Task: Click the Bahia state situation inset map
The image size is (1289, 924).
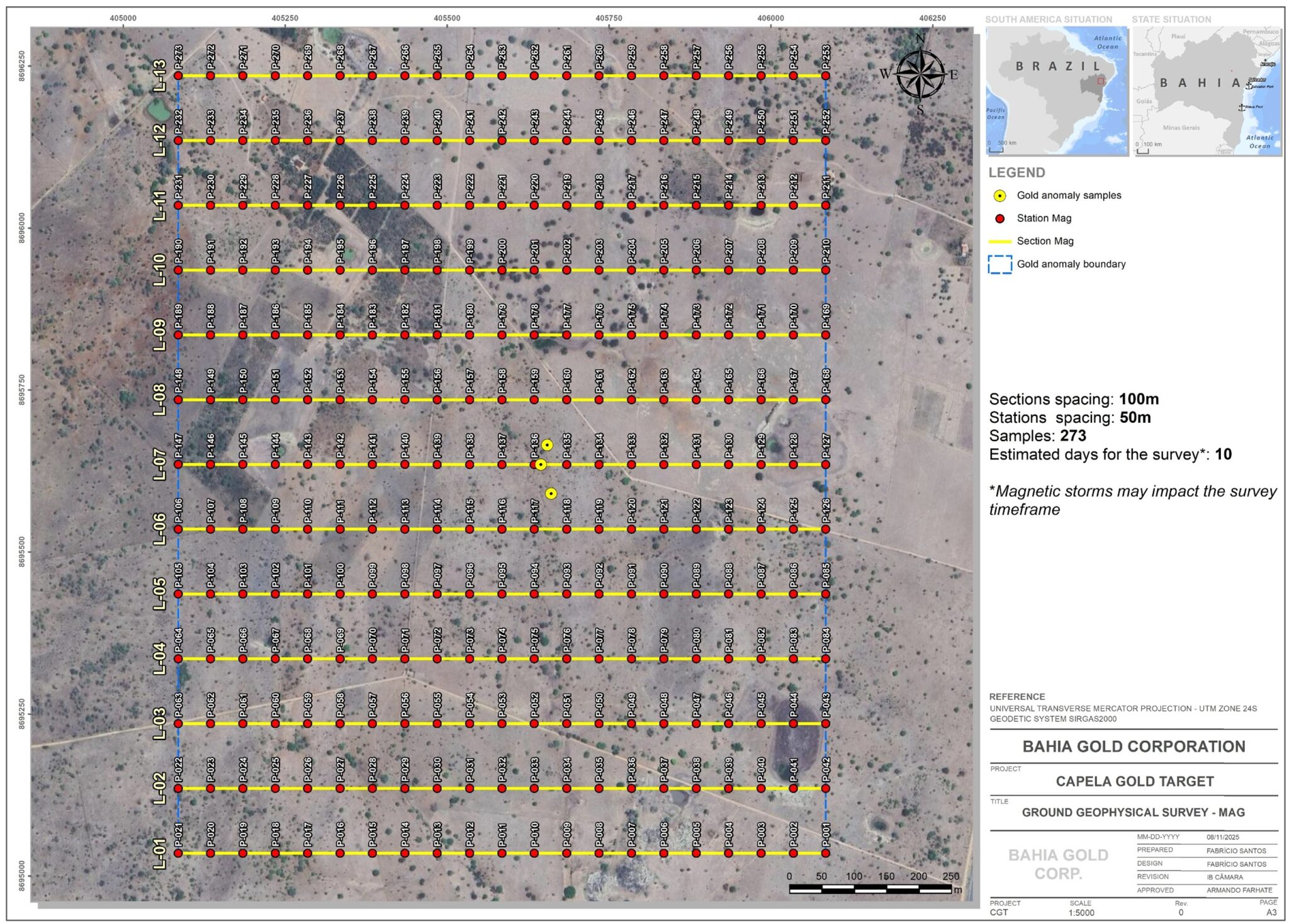Action: 1207,91
